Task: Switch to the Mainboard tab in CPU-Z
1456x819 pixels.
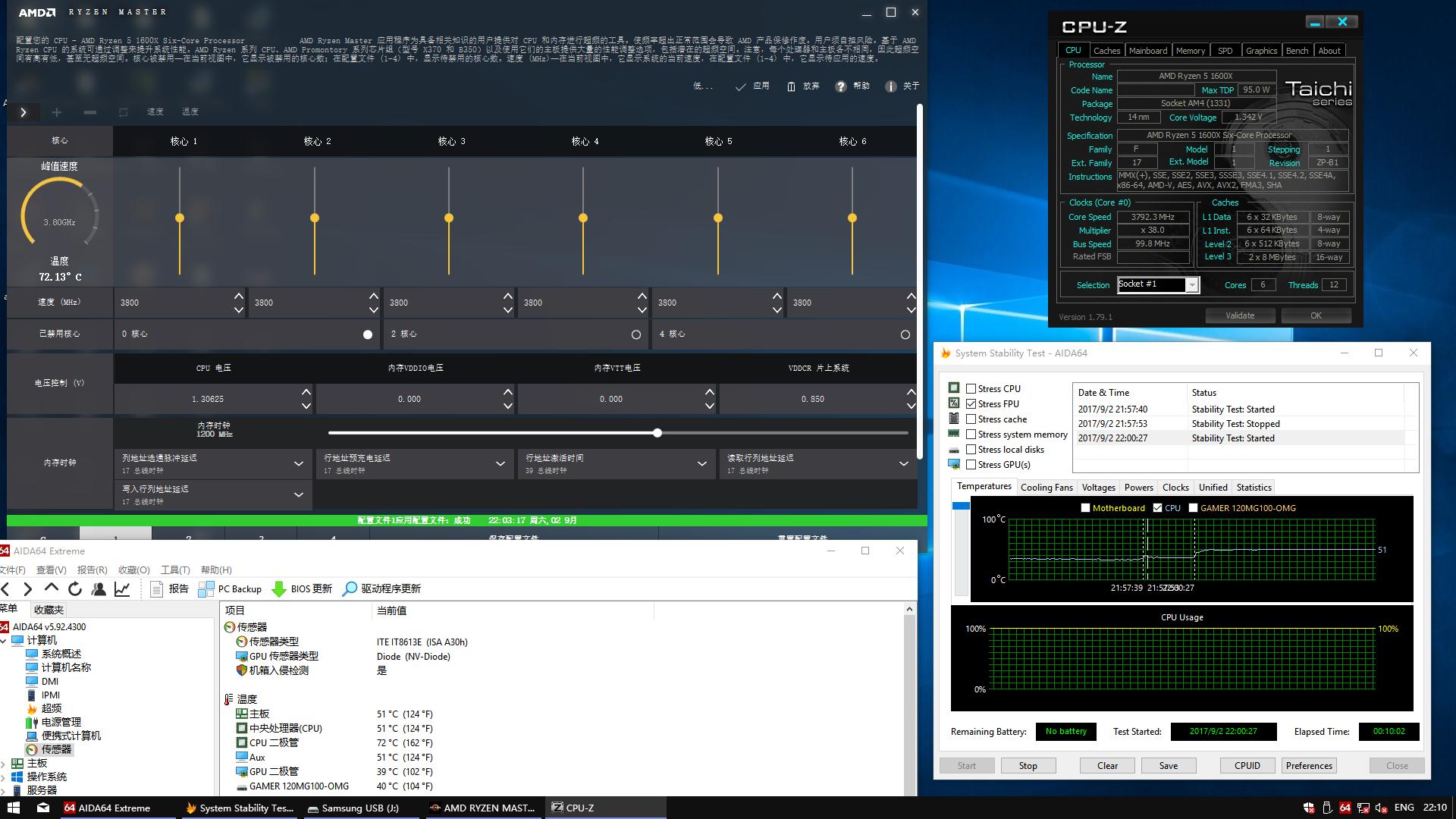Action: point(1147,51)
